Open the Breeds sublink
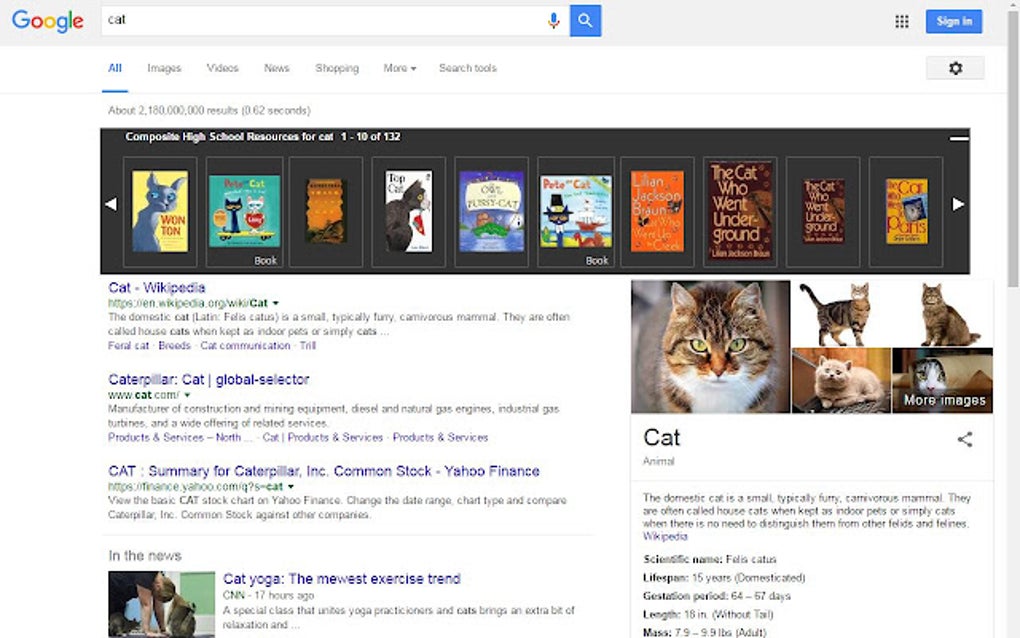The height and width of the screenshot is (638, 1020). (x=174, y=345)
